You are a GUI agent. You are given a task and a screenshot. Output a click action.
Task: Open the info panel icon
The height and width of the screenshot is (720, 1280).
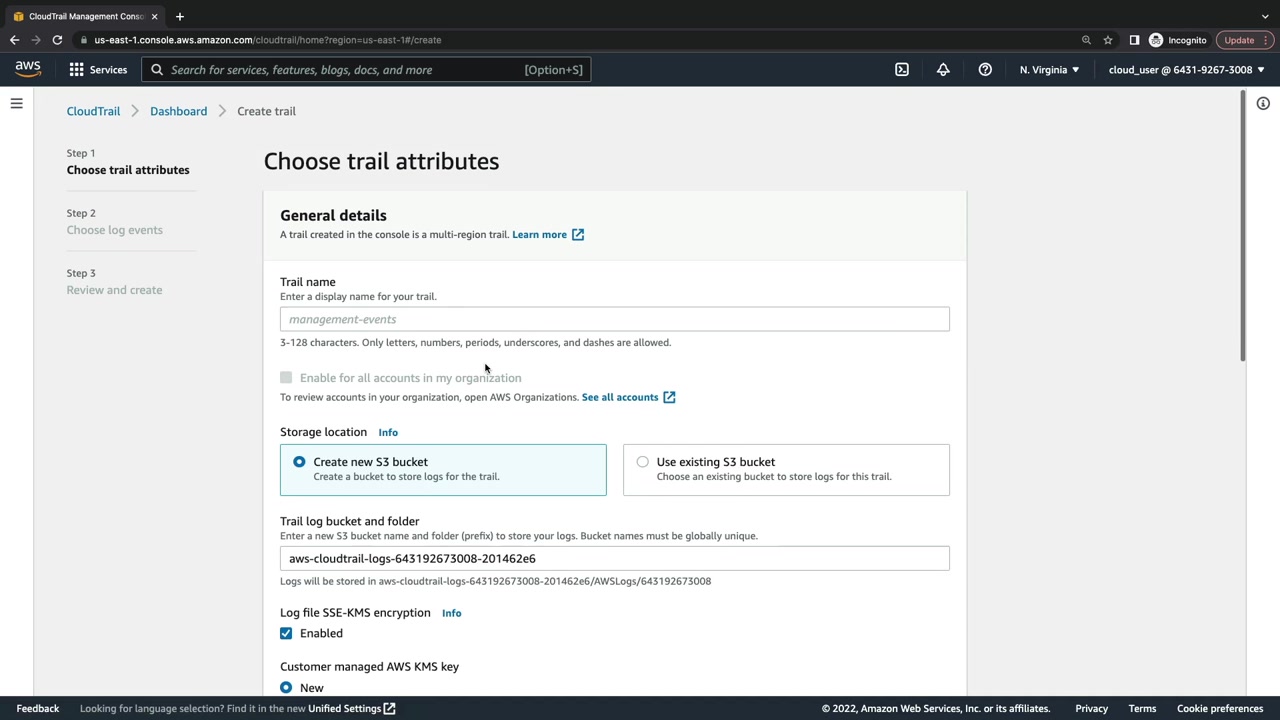(1263, 104)
